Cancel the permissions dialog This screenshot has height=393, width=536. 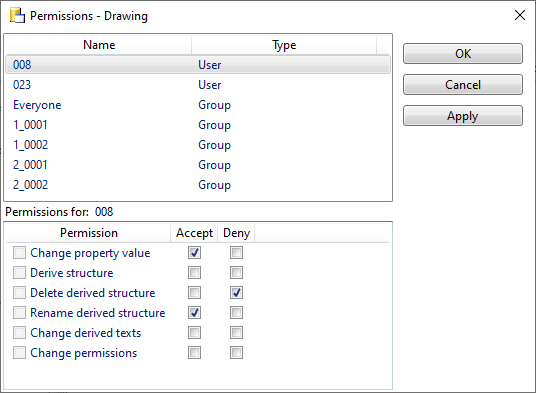(463, 85)
